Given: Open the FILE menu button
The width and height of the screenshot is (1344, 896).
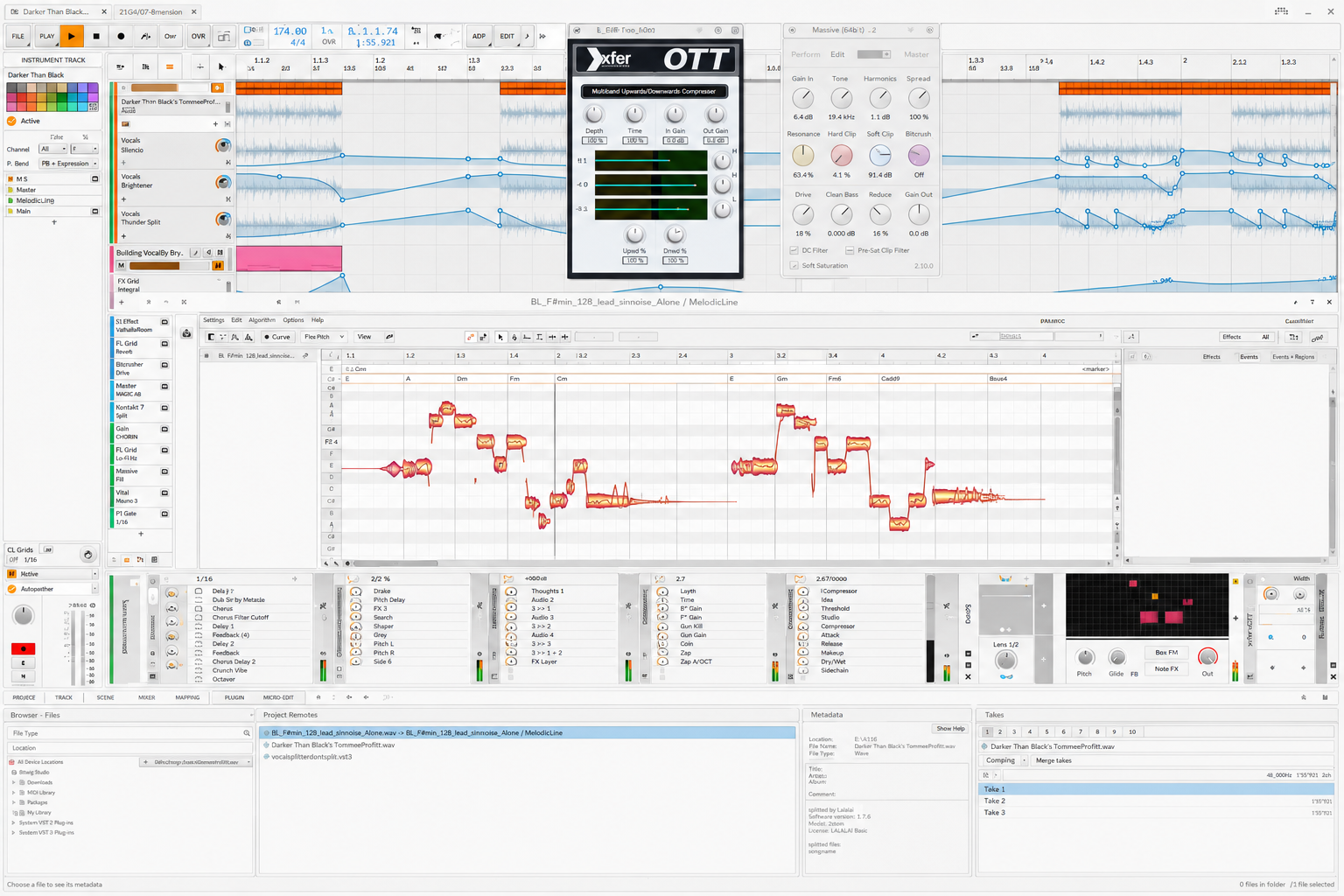Looking at the screenshot, I should (x=18, y=36).
